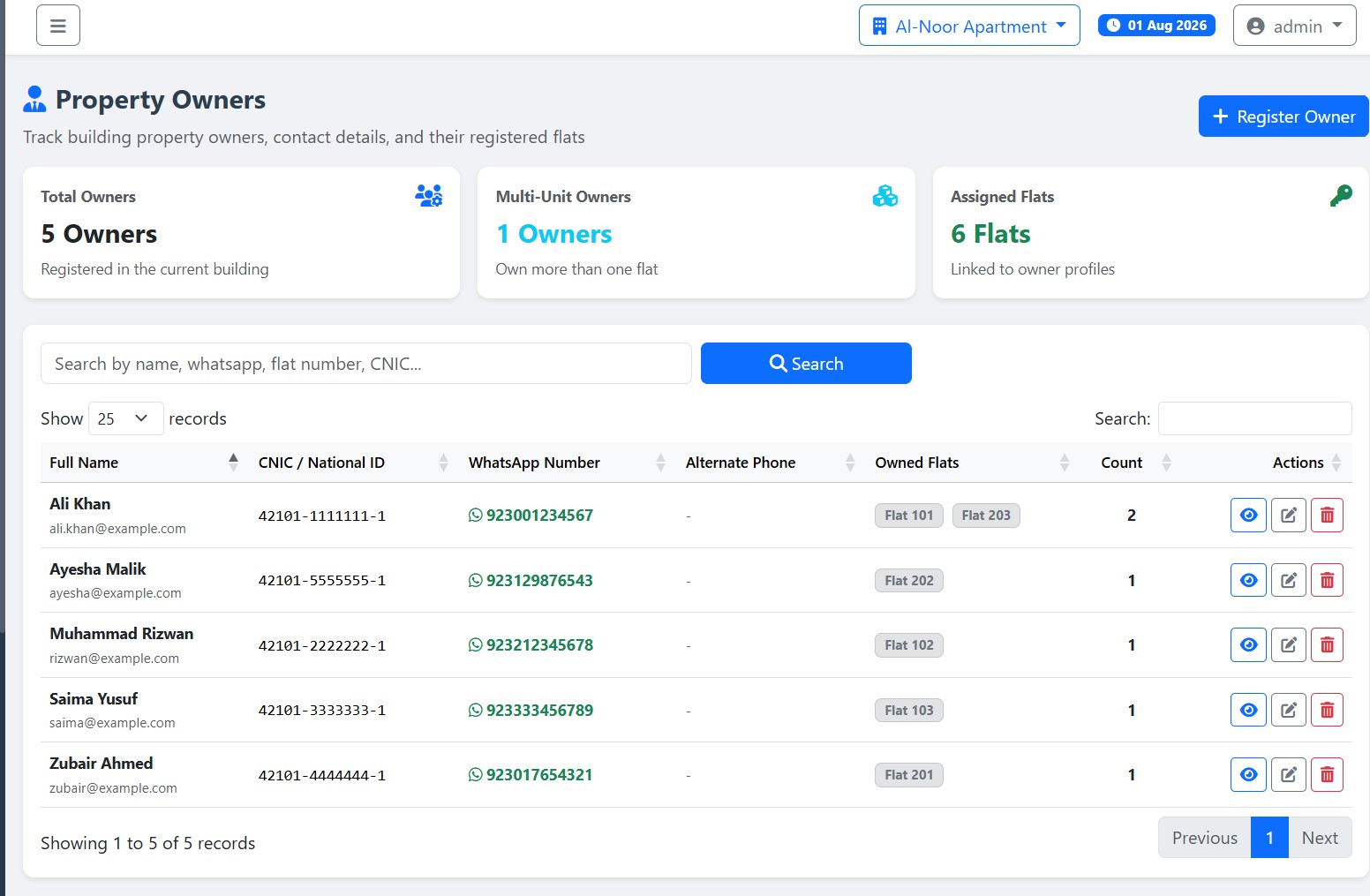The height and width of the screenshot is (896, 1370).
Task: Click the Multi-Unit Owners cubes icon
Action: pos(885,196)
